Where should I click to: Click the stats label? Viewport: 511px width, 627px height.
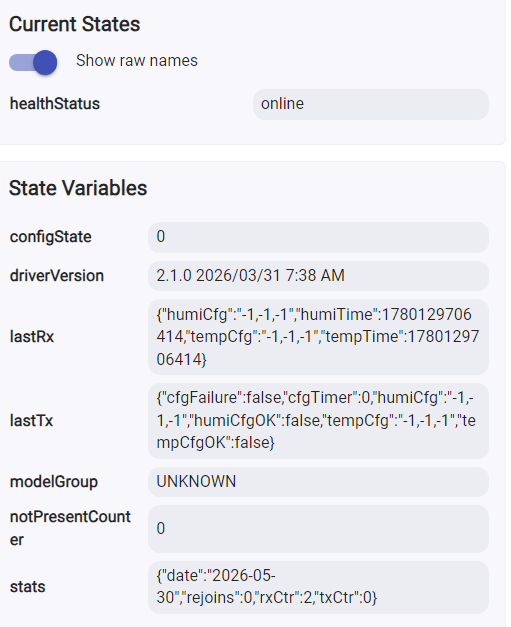pos(28,587)
